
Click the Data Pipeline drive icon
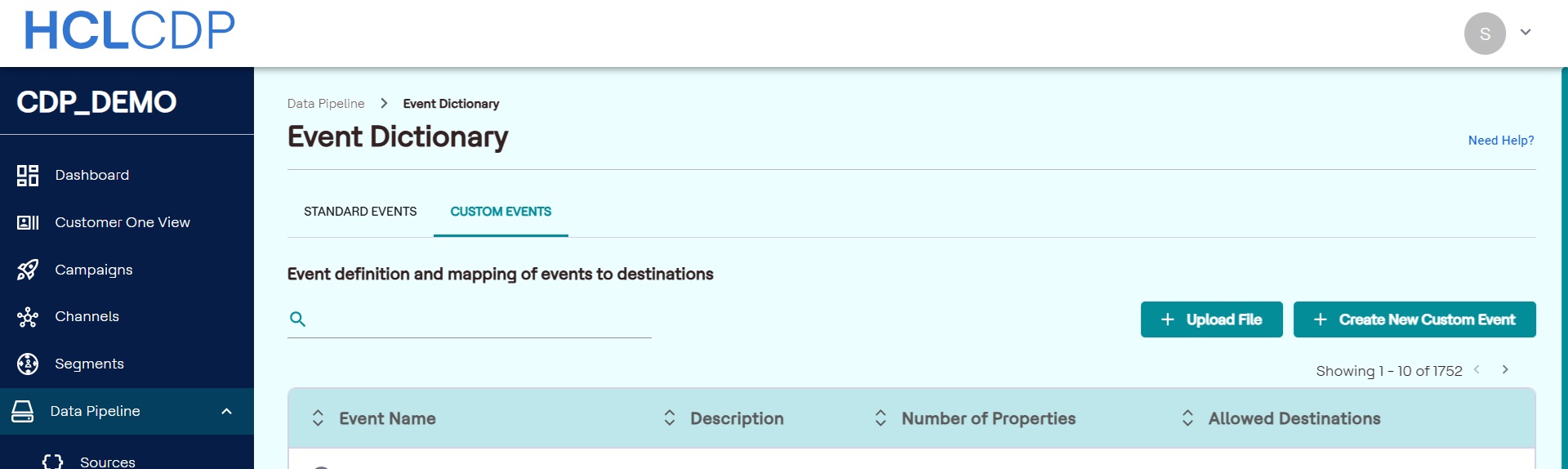[x=23, y=411]
